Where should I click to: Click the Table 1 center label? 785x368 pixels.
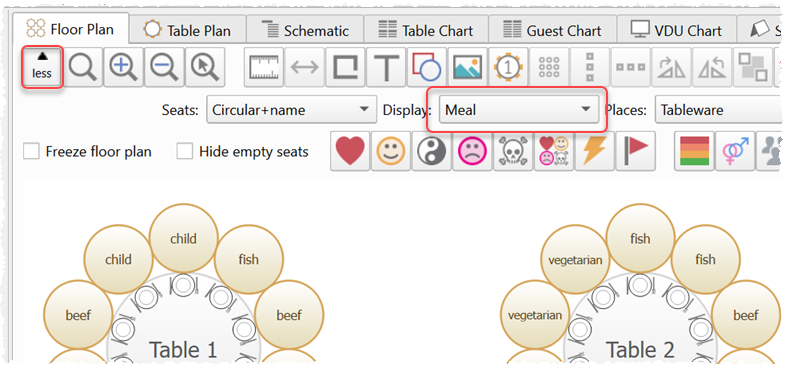183,349
